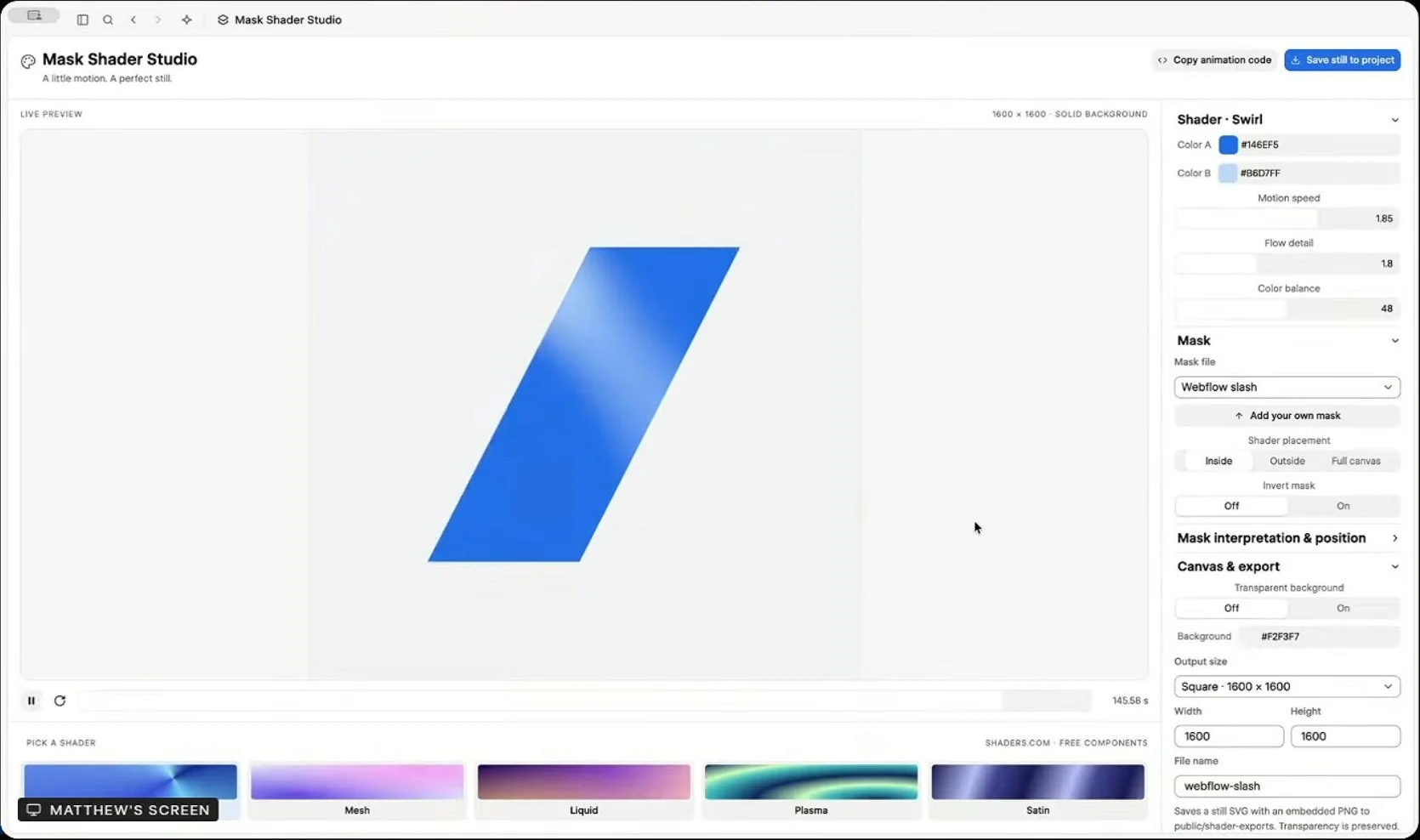This screenshot has height=840, width=1420.
Task: Collapse the Mask section chevron
Action: pyautogui.click(x=1394, y=341)
